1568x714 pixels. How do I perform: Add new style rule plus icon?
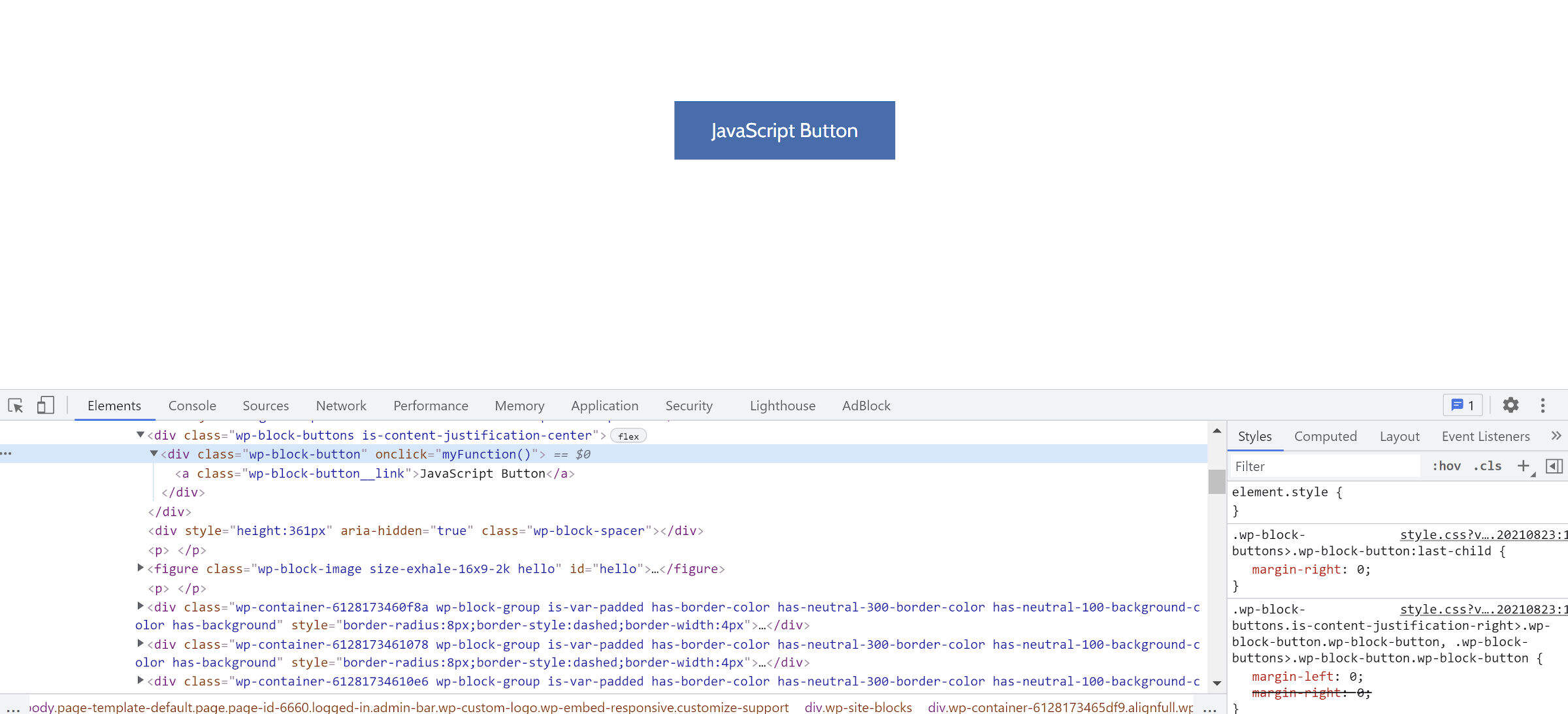[x=1523, y=466]
